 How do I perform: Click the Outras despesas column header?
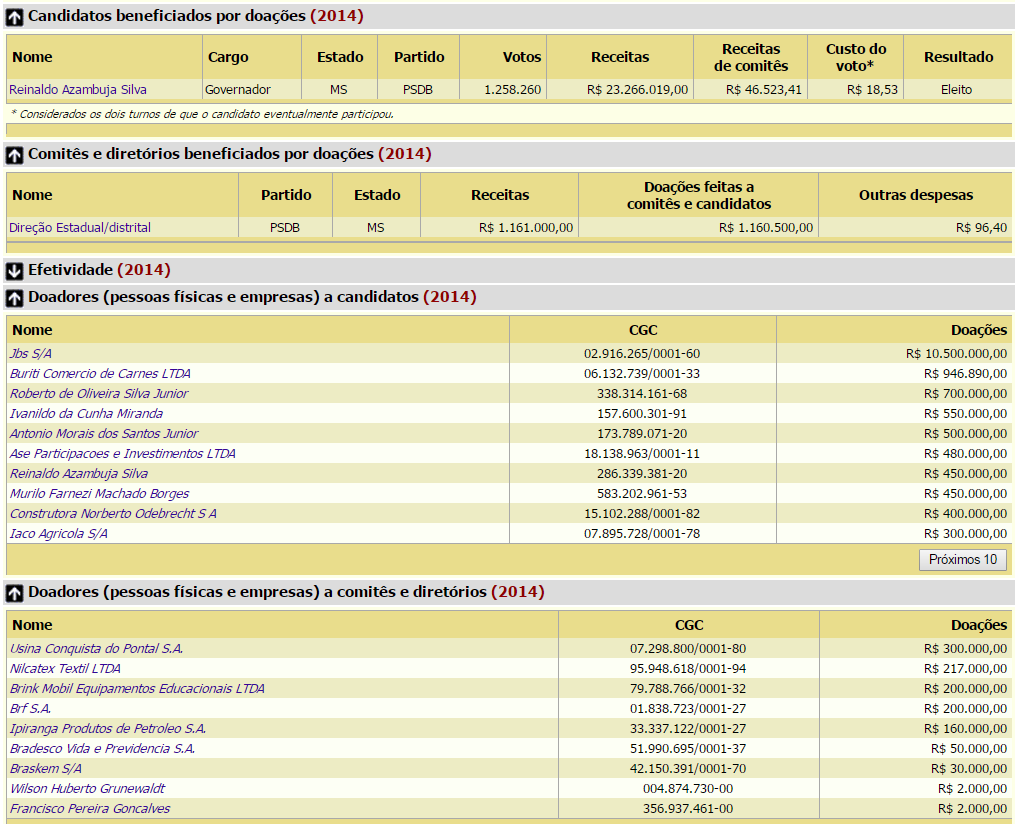[x=915, y=195]
